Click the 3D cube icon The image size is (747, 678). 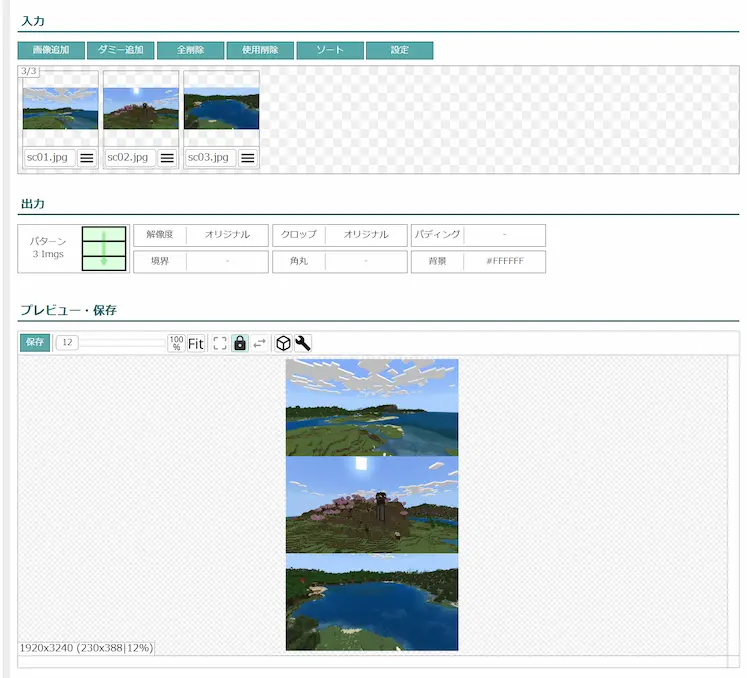coord(283,343)
